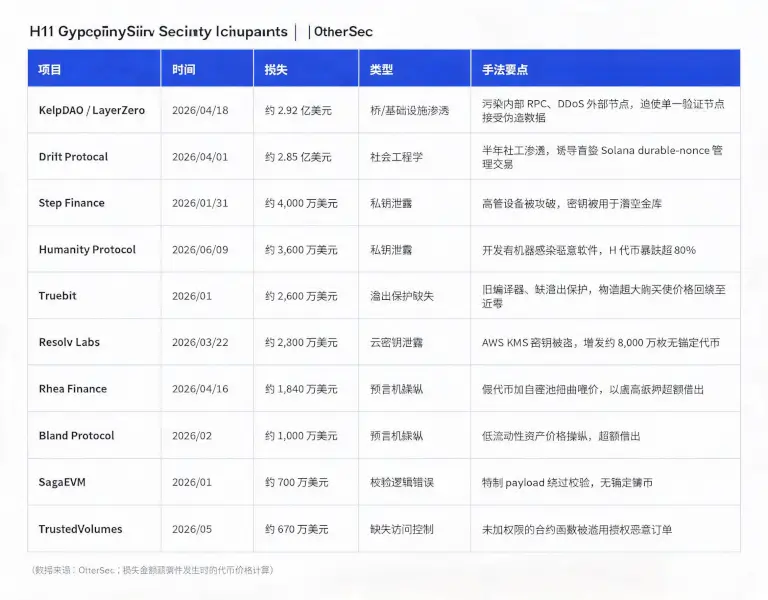Click the Step Finance project name
This screenshot has width=768, height=600.
pos(72,203)
